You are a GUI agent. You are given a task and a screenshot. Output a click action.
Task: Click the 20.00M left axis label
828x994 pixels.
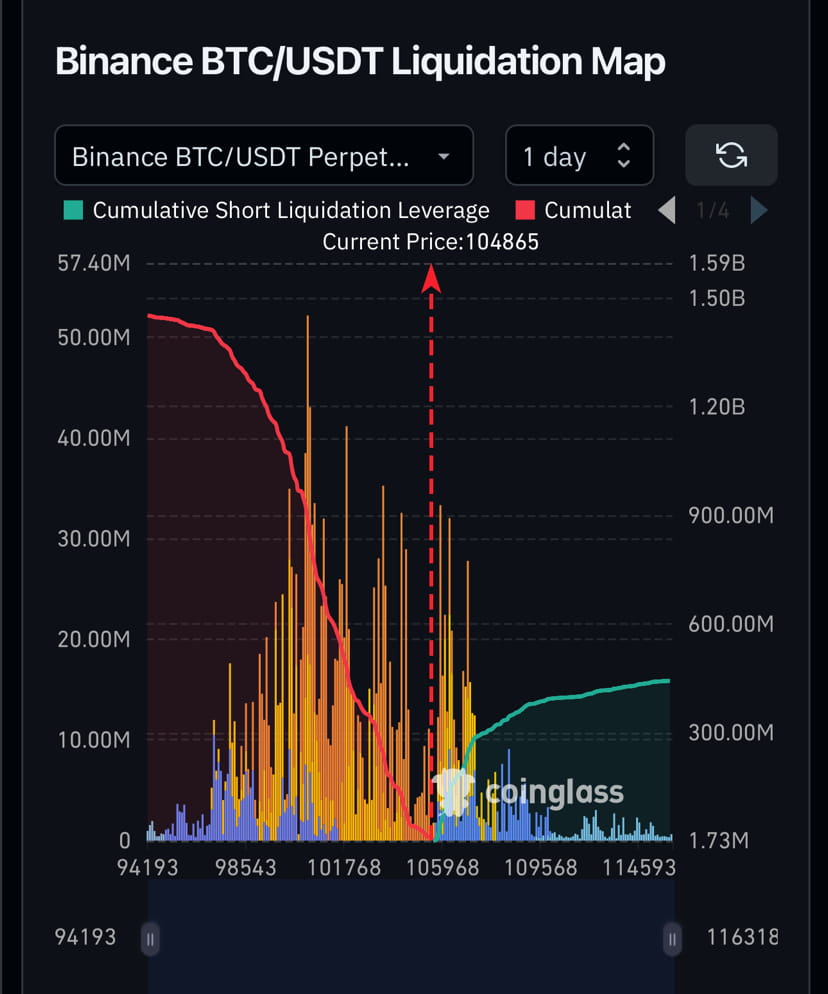point(93,639)
